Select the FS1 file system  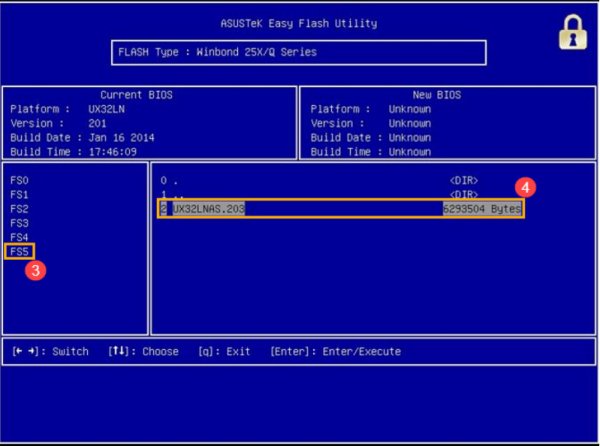(19, 195)
